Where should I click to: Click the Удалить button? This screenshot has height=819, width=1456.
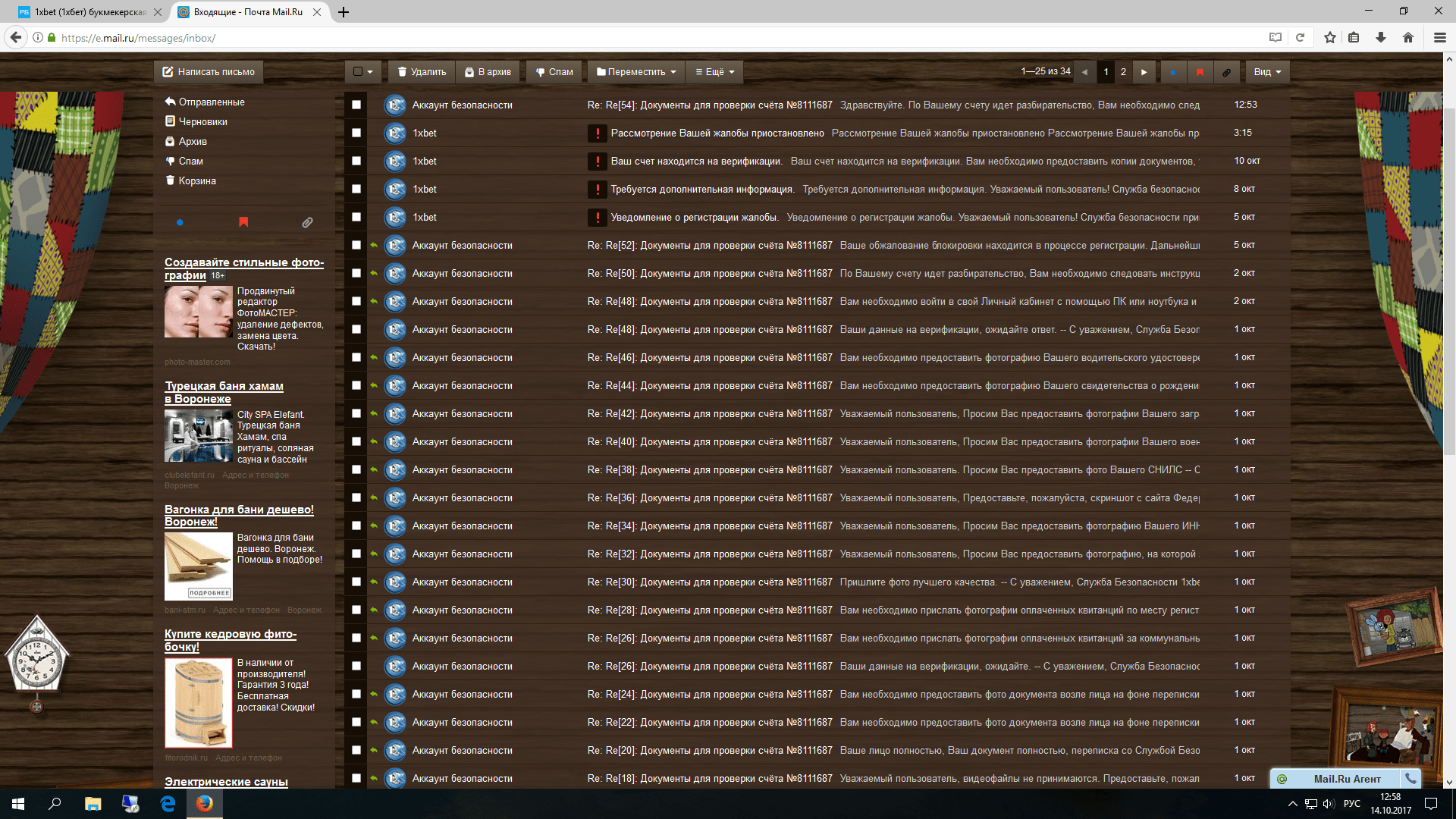(422, 72)
